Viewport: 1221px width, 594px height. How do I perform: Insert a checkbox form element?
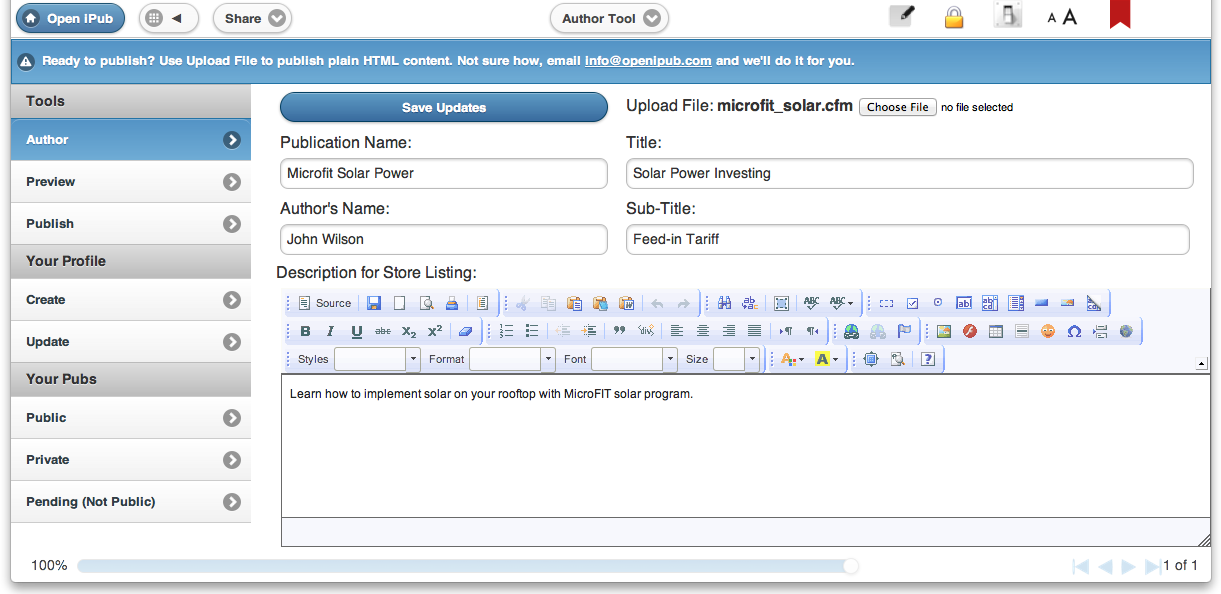coord(912,303)
